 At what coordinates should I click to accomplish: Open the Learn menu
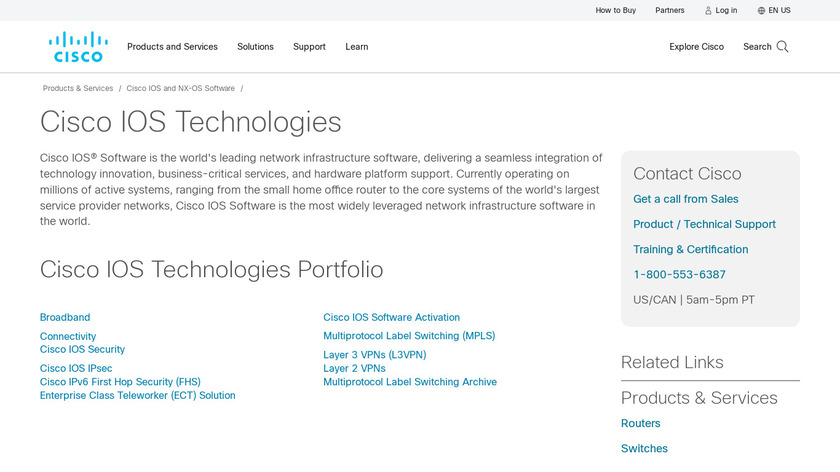coord(357,47)
